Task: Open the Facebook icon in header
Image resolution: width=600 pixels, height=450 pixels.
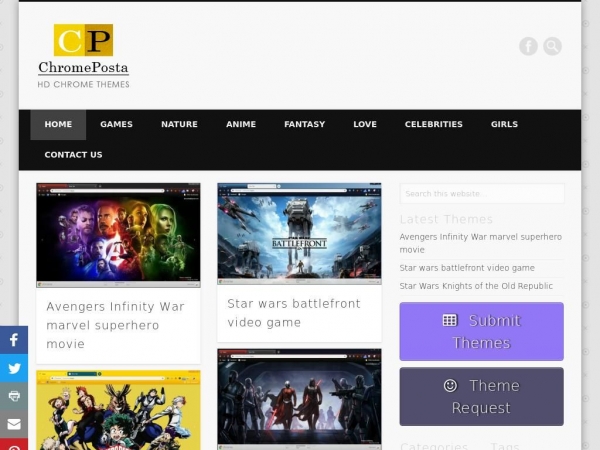Action: (528, 46)
